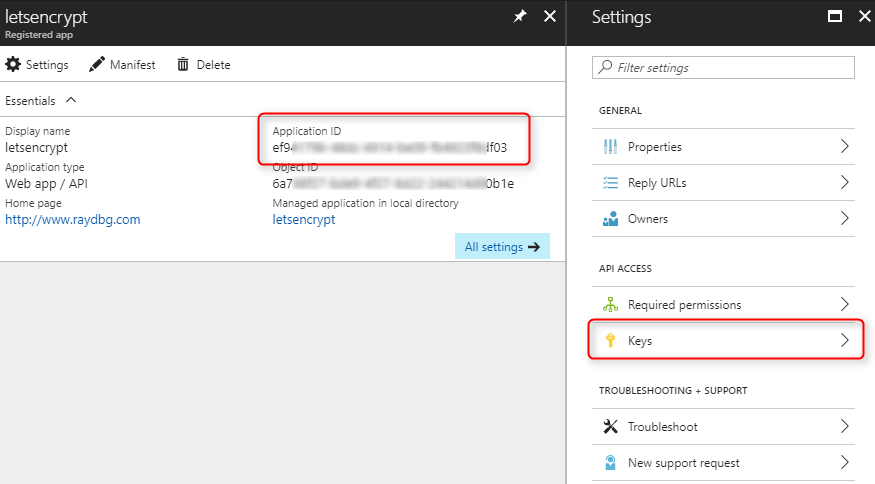The image size is (875, 484).
Task: Open the letsencrypt managed application link
Action: pos(304,219)
